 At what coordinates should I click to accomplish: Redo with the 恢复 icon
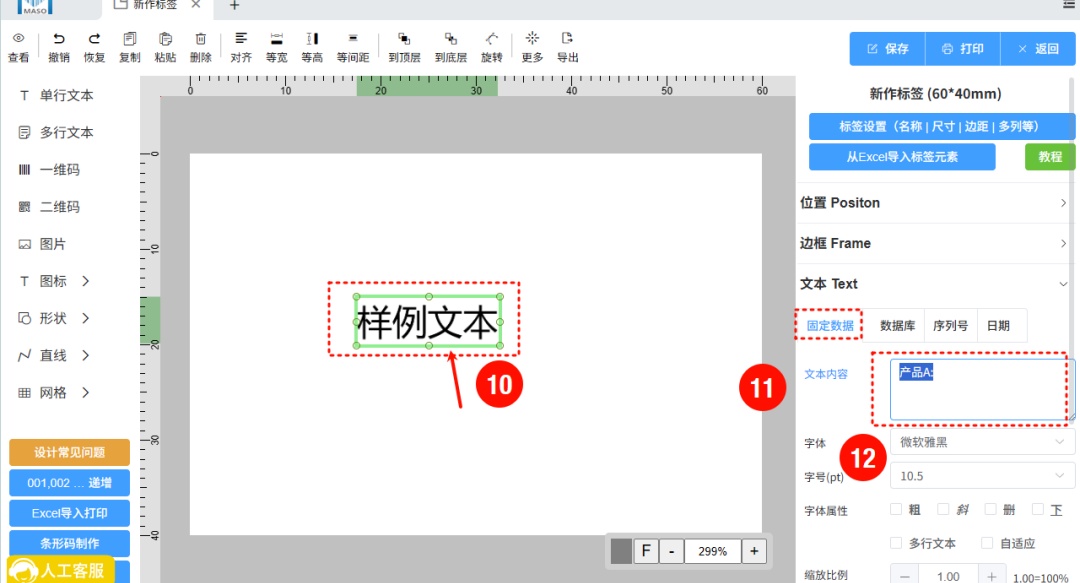tap(94, 39)
